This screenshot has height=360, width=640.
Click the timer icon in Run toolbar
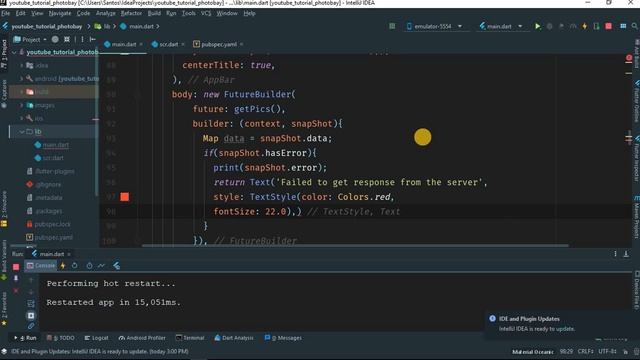pyautogui.click(x=89, y=266)
